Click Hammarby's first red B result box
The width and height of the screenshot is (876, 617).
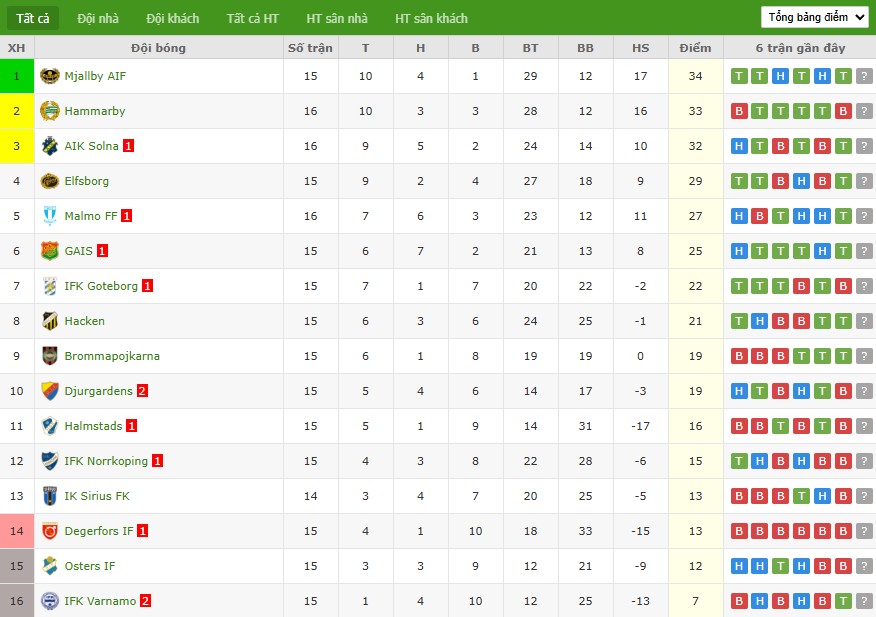[x=739, y=111]
